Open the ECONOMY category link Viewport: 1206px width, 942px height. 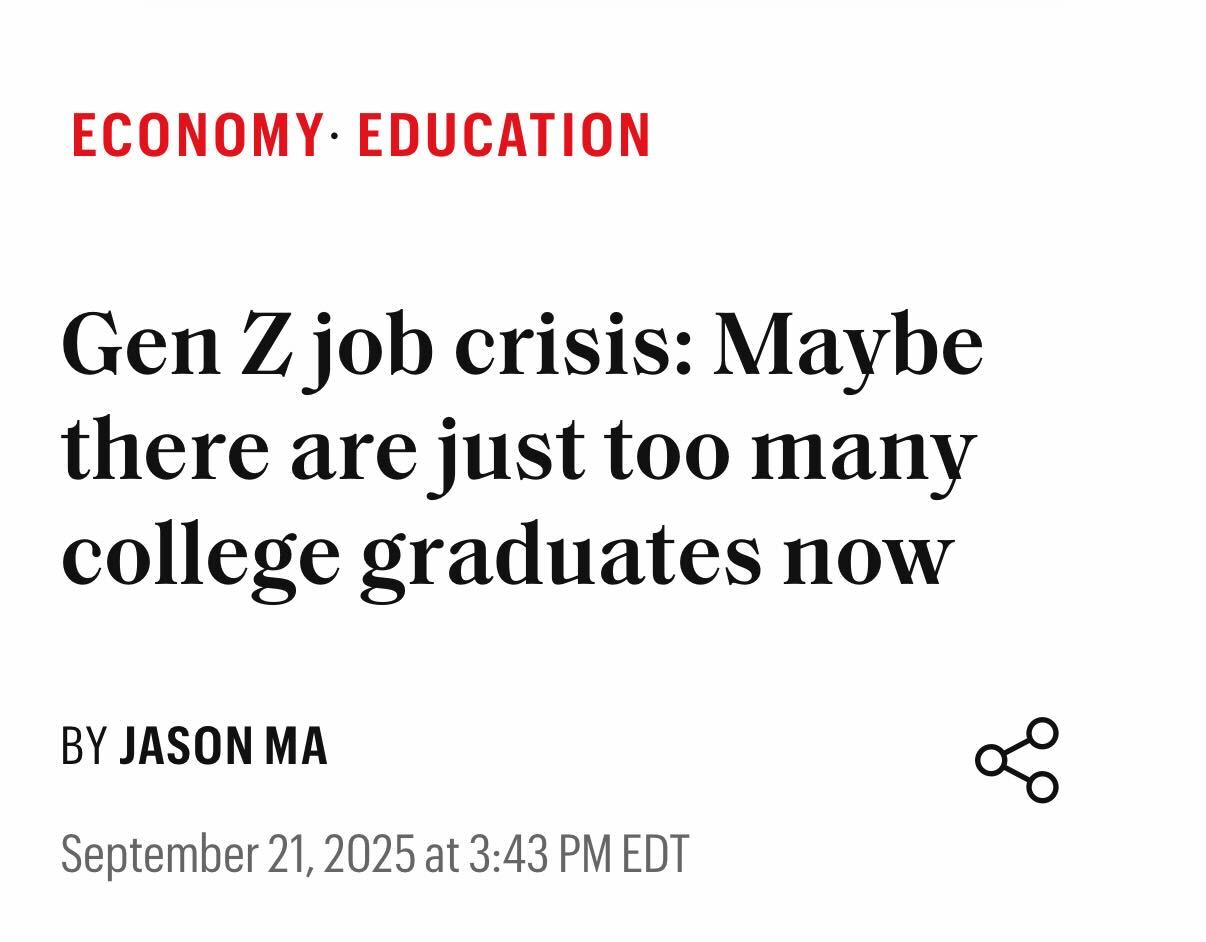tap(196, 135)
